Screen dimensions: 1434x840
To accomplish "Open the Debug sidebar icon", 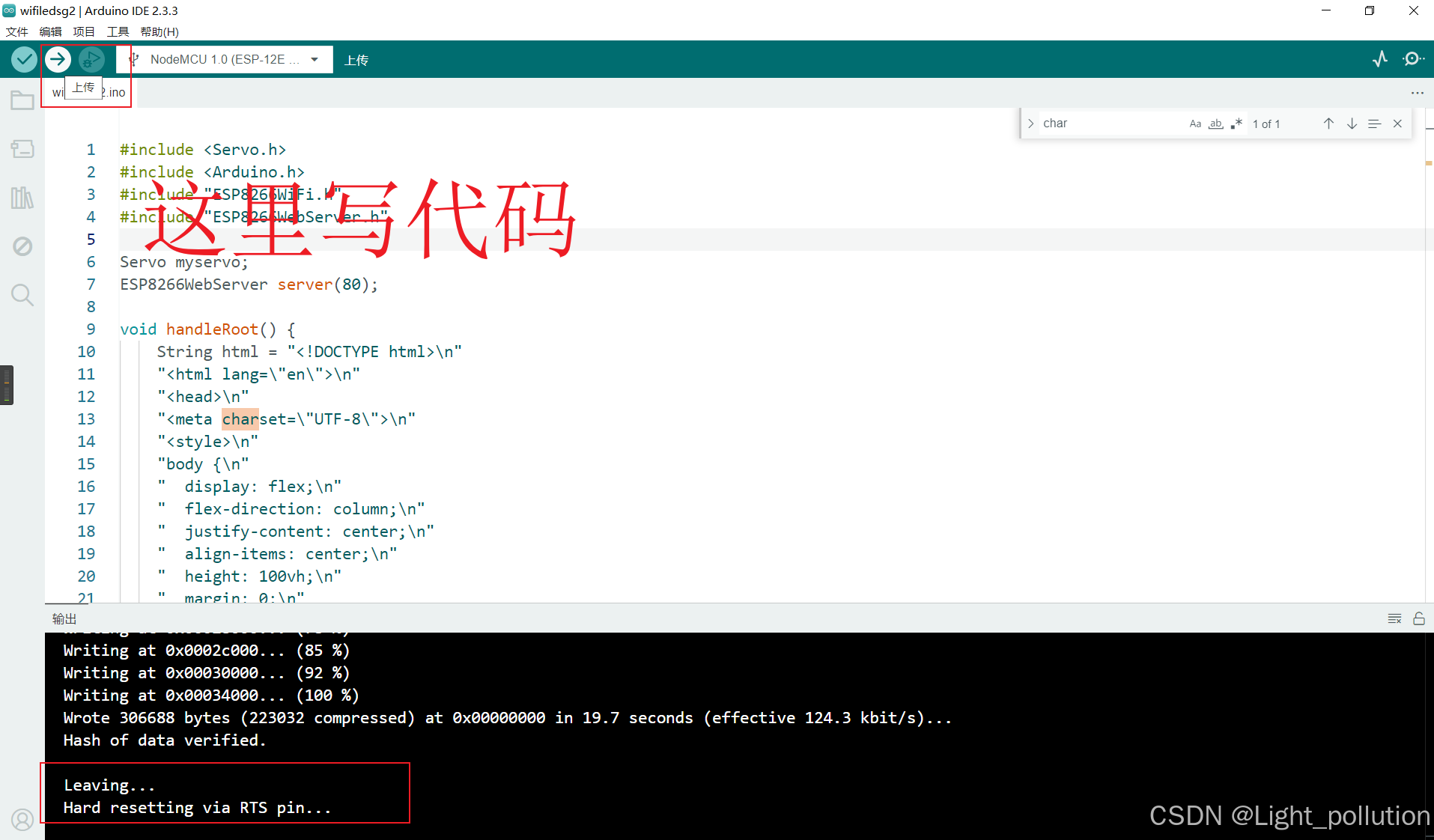I will click(x=22, y=246).
